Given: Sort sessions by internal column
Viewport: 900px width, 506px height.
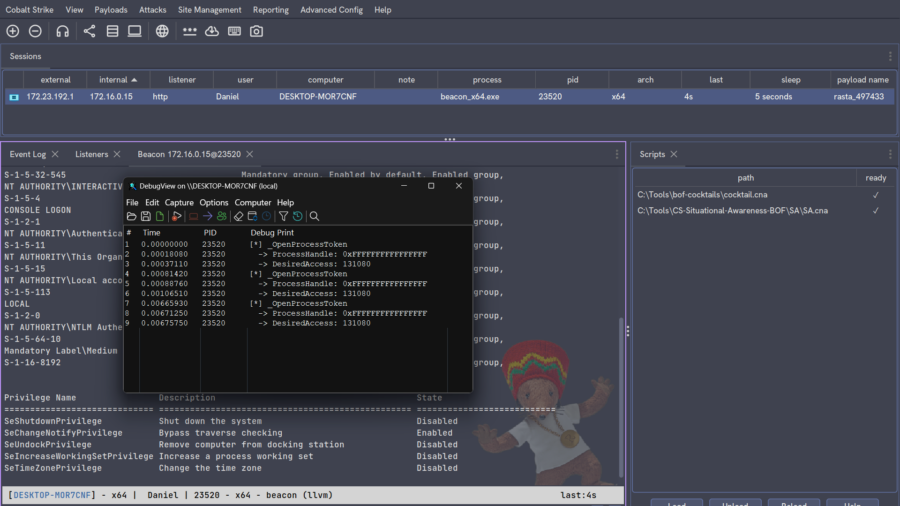Looking at the screenshot, I should [x=118, y=80].
